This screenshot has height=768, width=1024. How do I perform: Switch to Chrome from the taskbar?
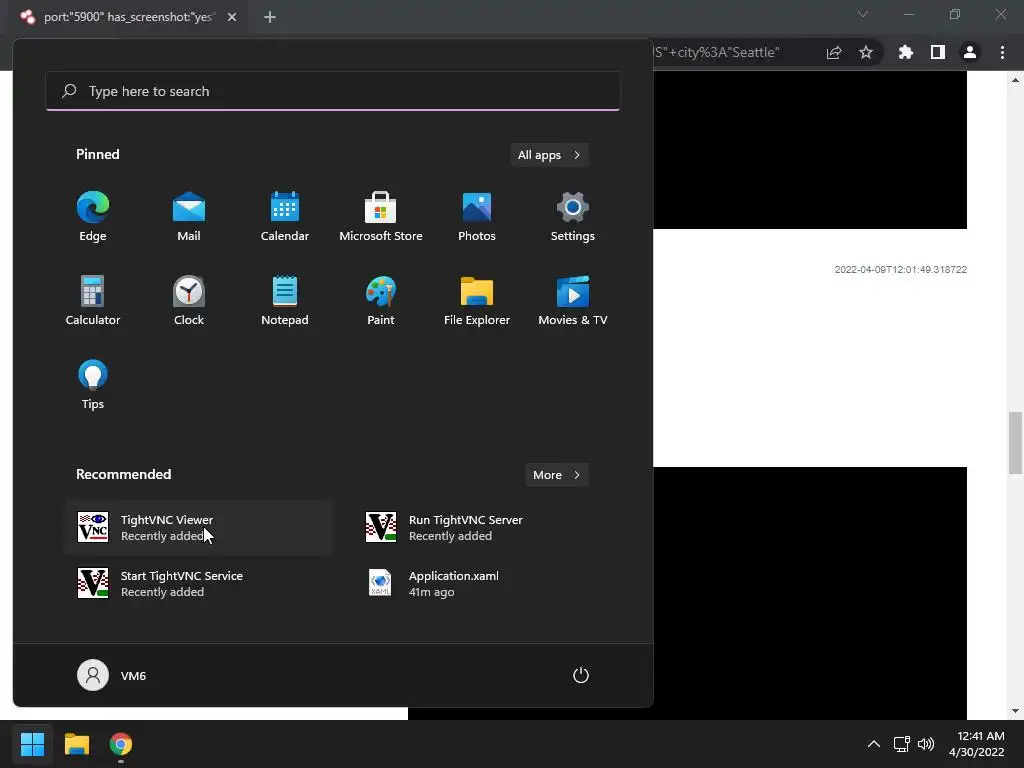coord(121,744)
